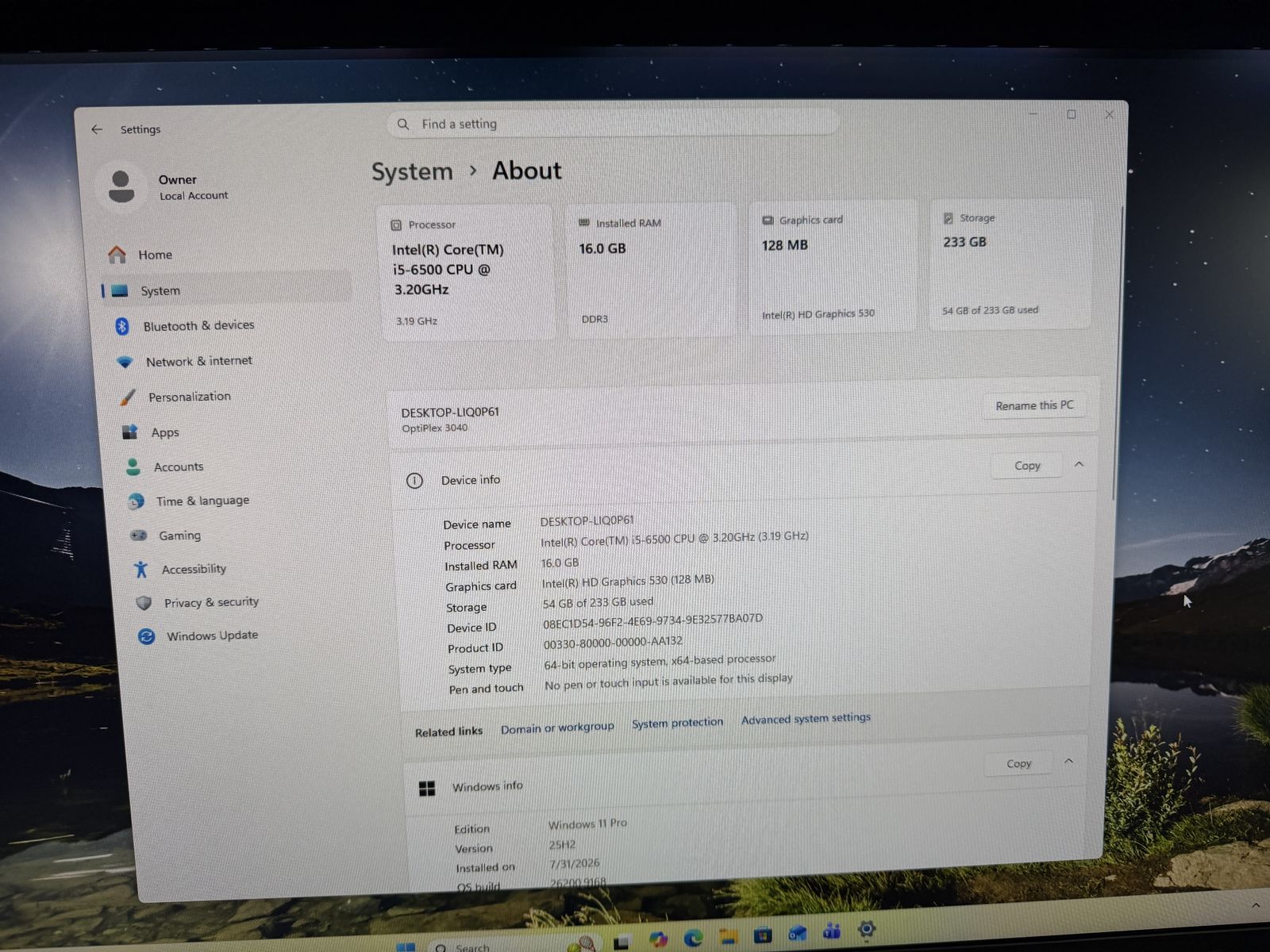The height and width of the screenshot is (952, 1270).
Task: Open Time & language settings
Action: click(x=242, y=501)
